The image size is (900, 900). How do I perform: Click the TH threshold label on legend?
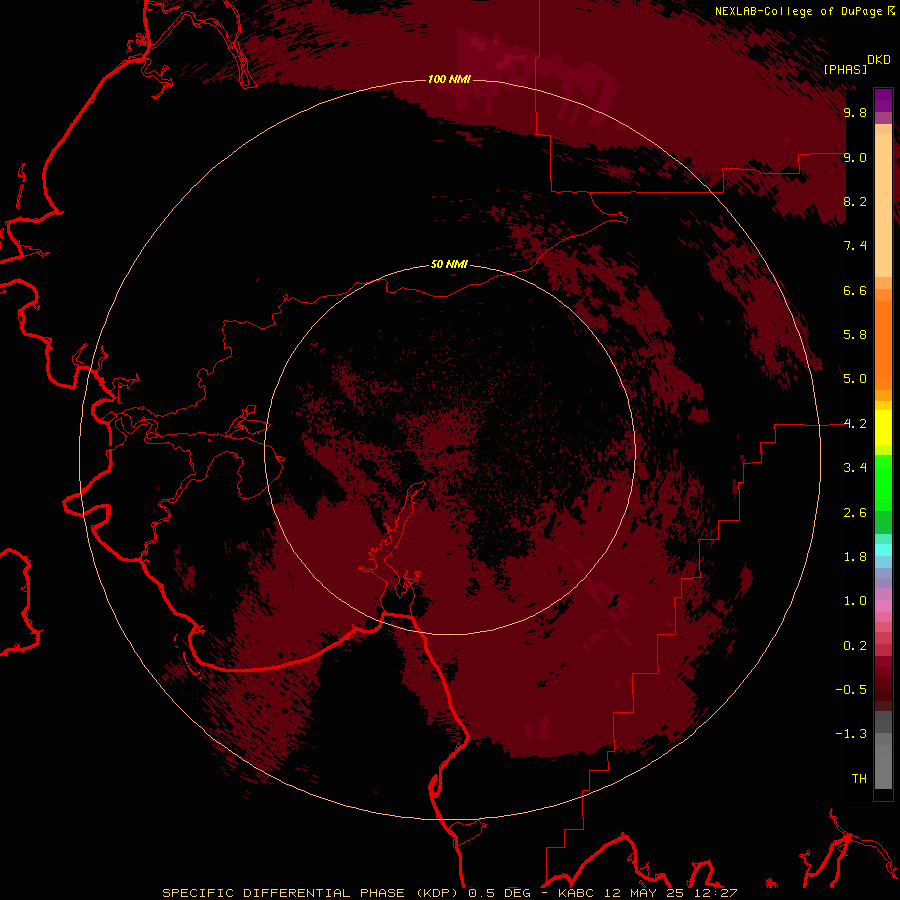click(859, 779)
